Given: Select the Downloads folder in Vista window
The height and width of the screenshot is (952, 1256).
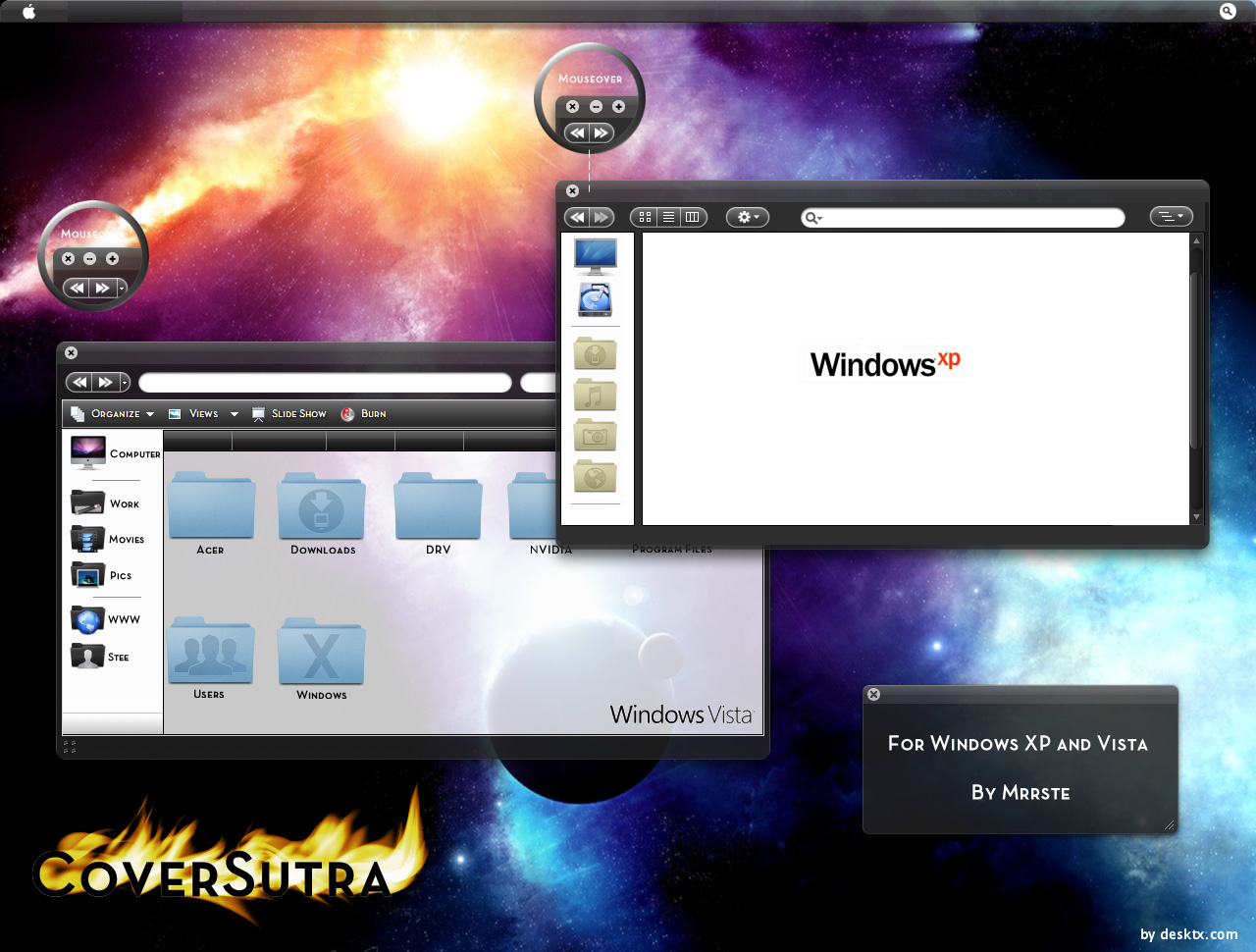Looking at the screenshot, I should click(322, 512).
